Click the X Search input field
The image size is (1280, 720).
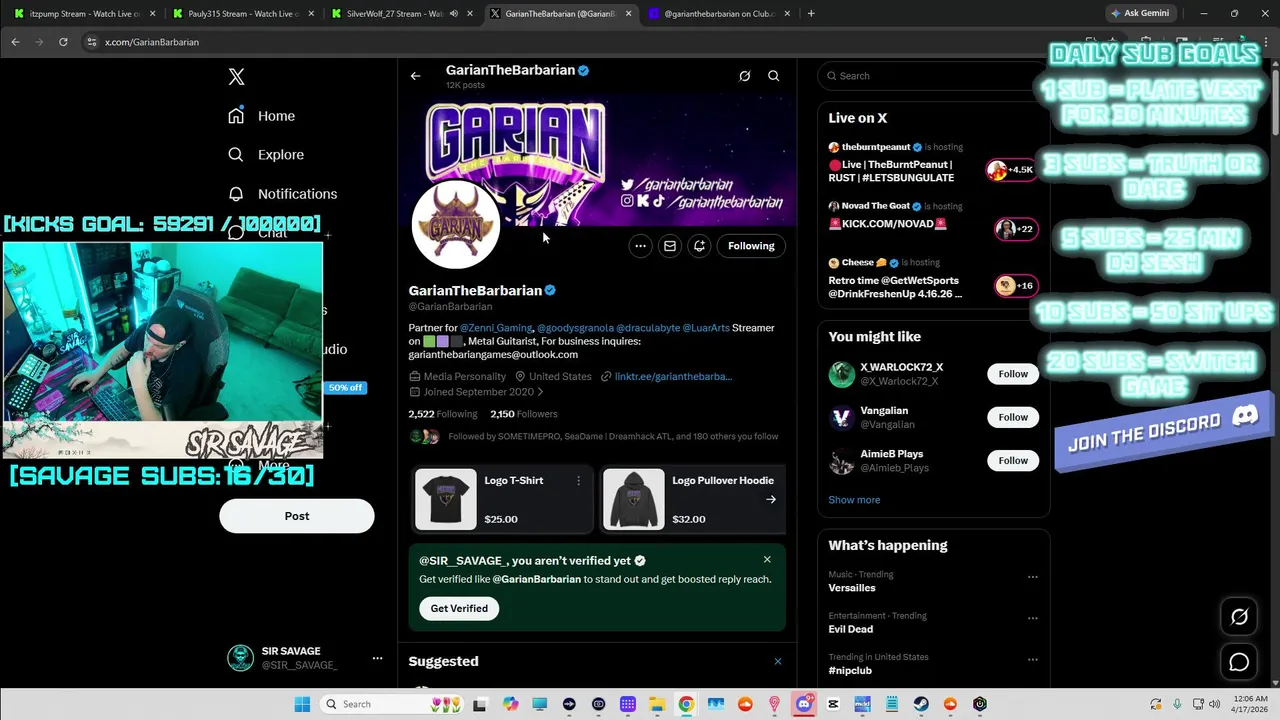[935, 76]
